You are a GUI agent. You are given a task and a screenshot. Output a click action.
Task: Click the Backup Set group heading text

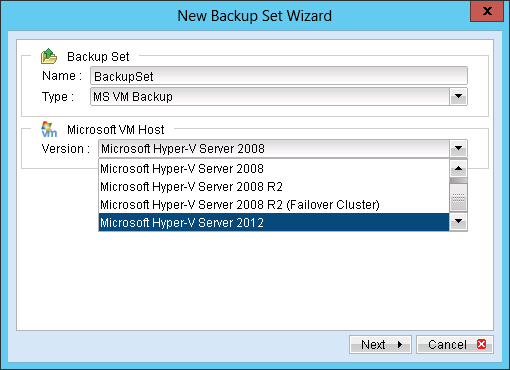[x=98, y=57]
